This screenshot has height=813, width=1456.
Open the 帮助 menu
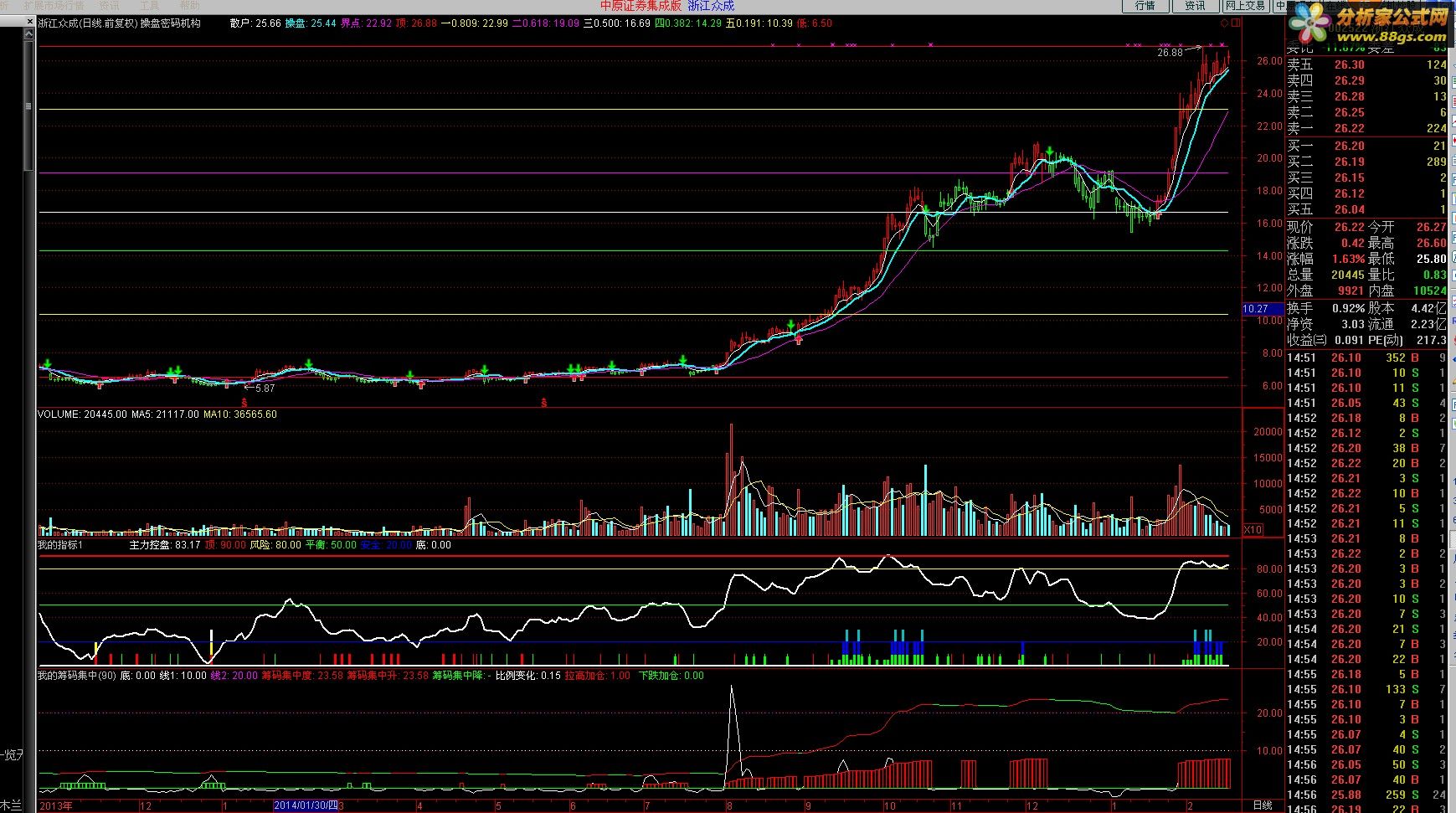coord(190,5)
